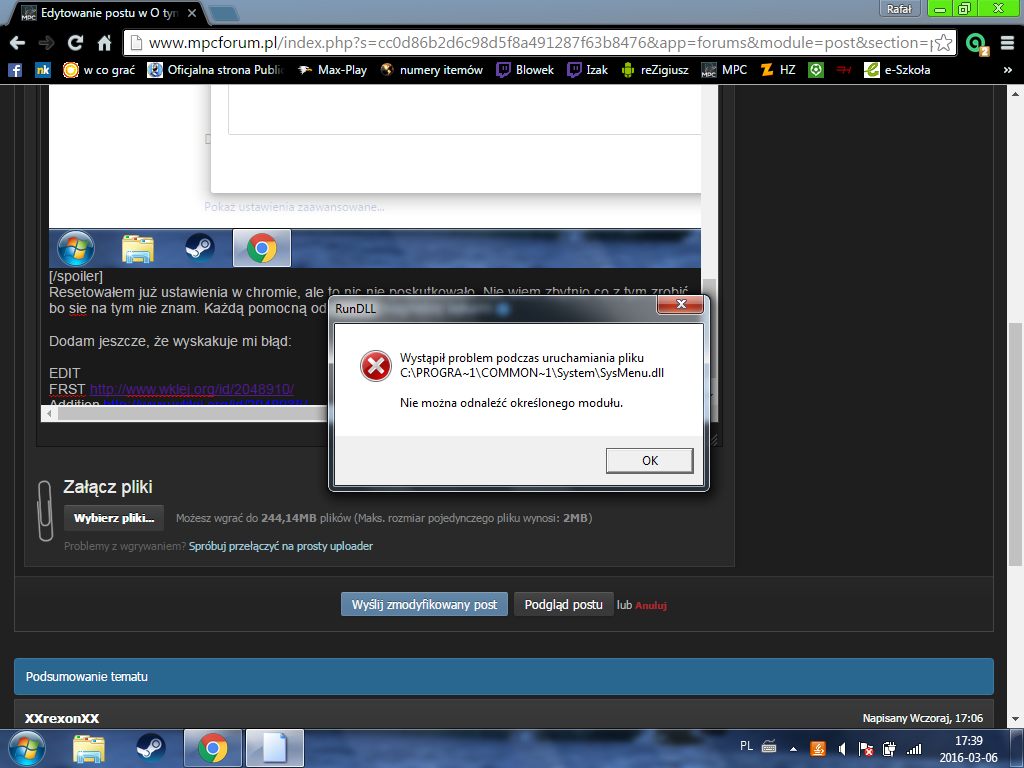The width and height of the screenshot is (1024, 768).
Task: Click the red 'Anuluj' link
Action: [x=651, y=605]
